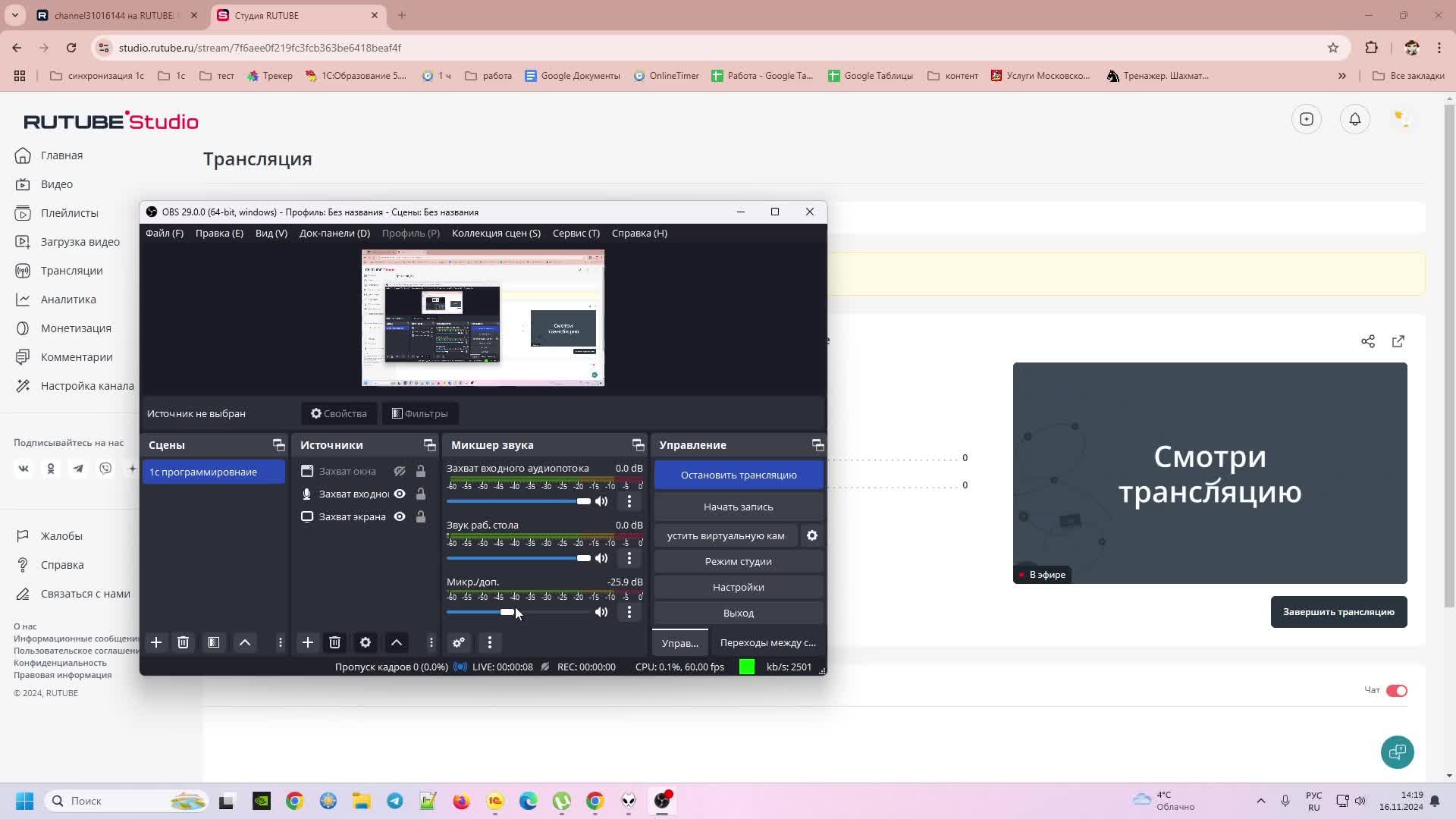Viewport: 1456px width, 819px height.
Task: Start the virtual camera button
Action: [x=726, y=535]
